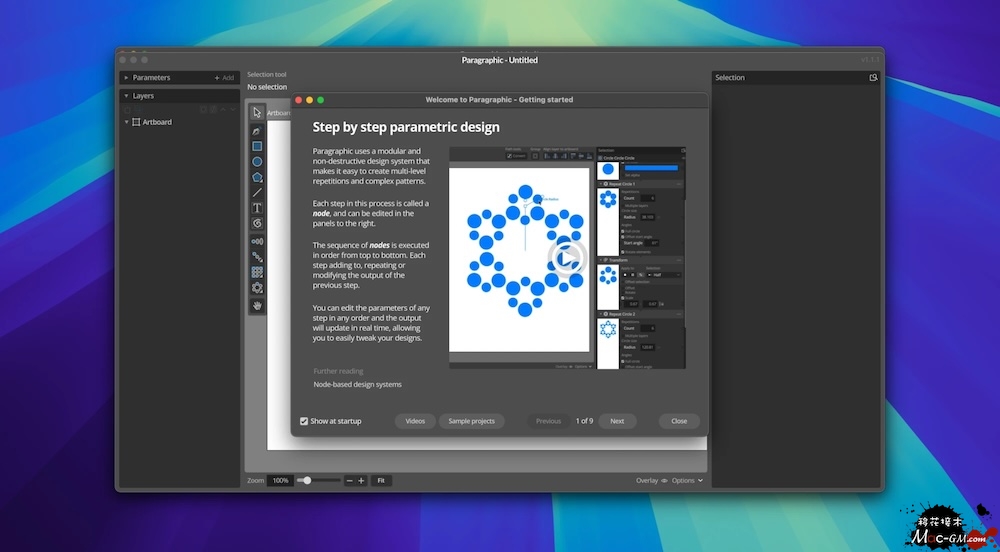Collapse the Artboard layer tree item

coord(127,122)
